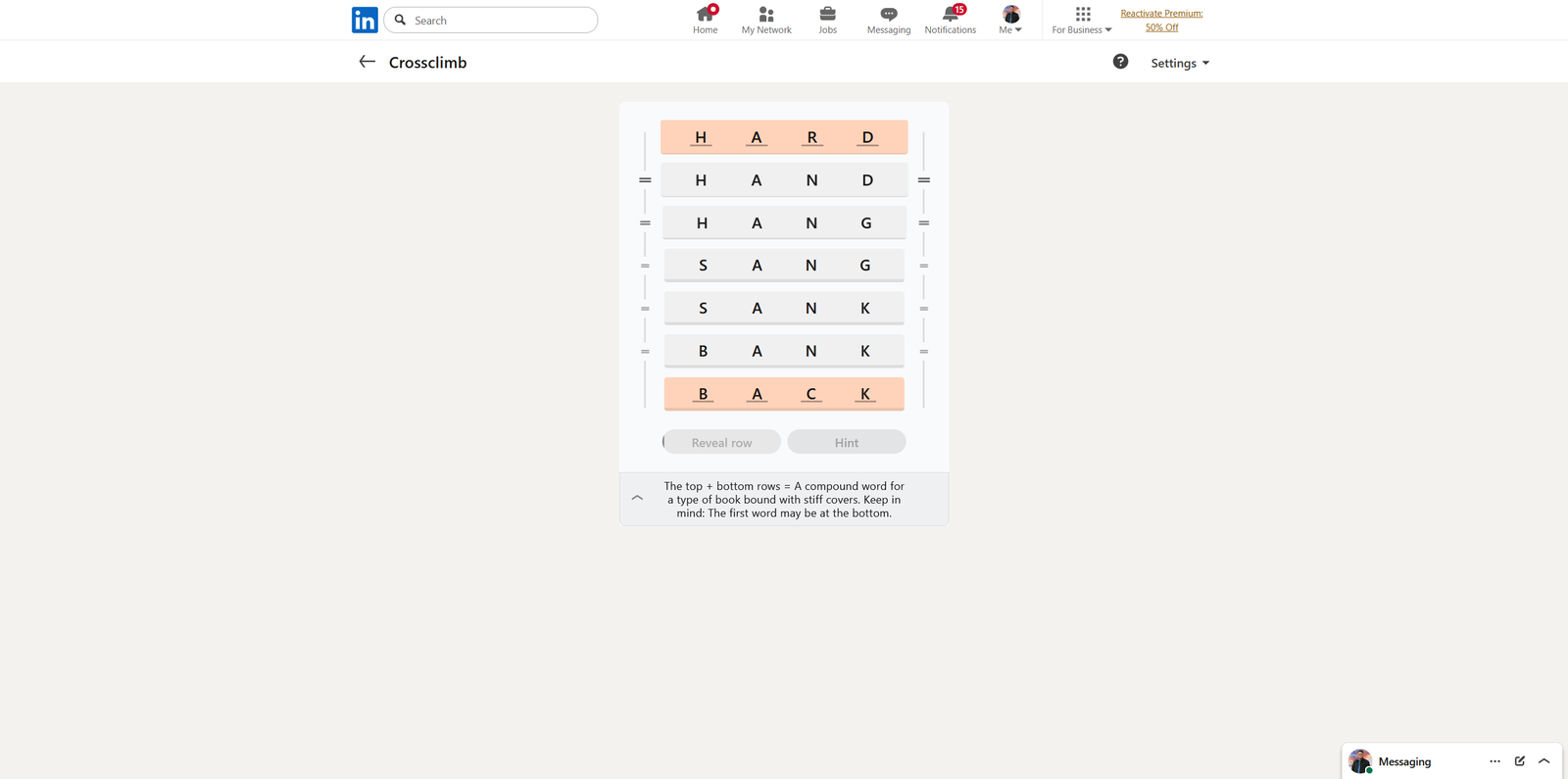Click the Crossclimb page title
This screenshot has width=1568, height=779.
(x=427, y=62)
